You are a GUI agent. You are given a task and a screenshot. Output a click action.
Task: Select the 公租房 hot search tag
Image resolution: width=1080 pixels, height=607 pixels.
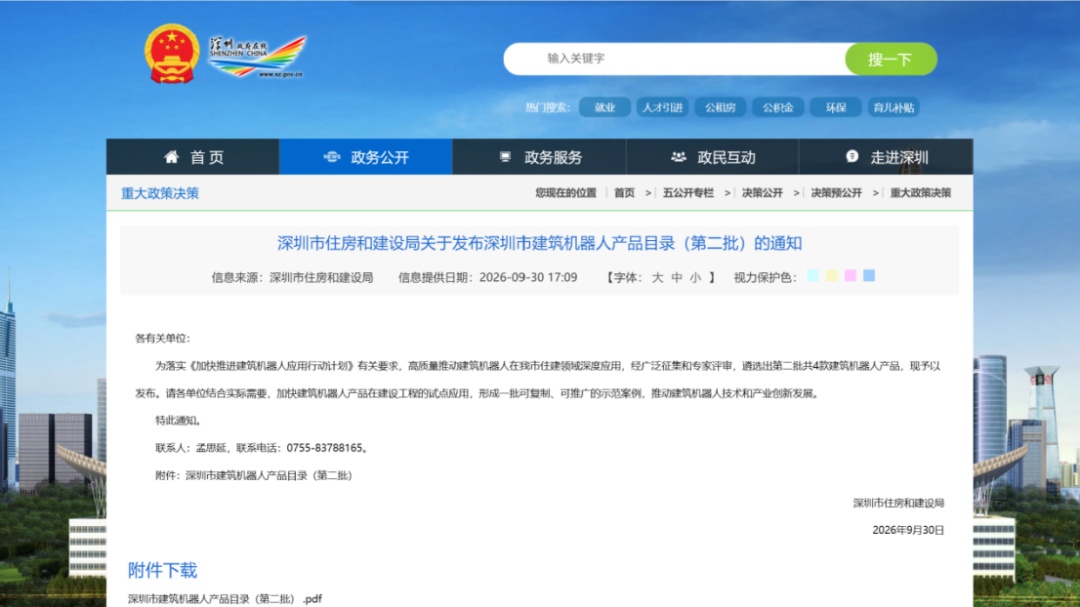(720, 107)
